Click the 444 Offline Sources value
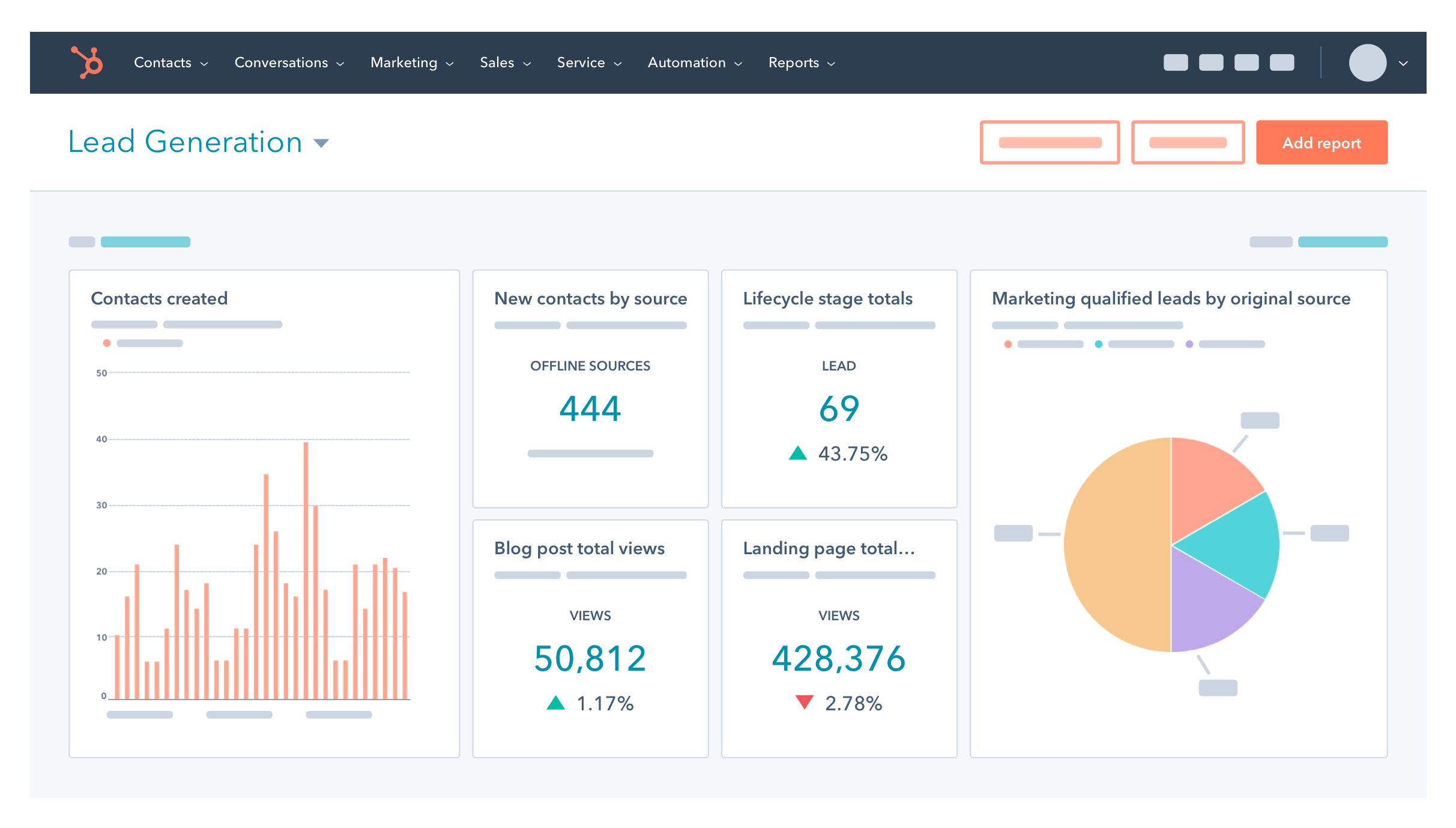 click(x=590, y=409)
